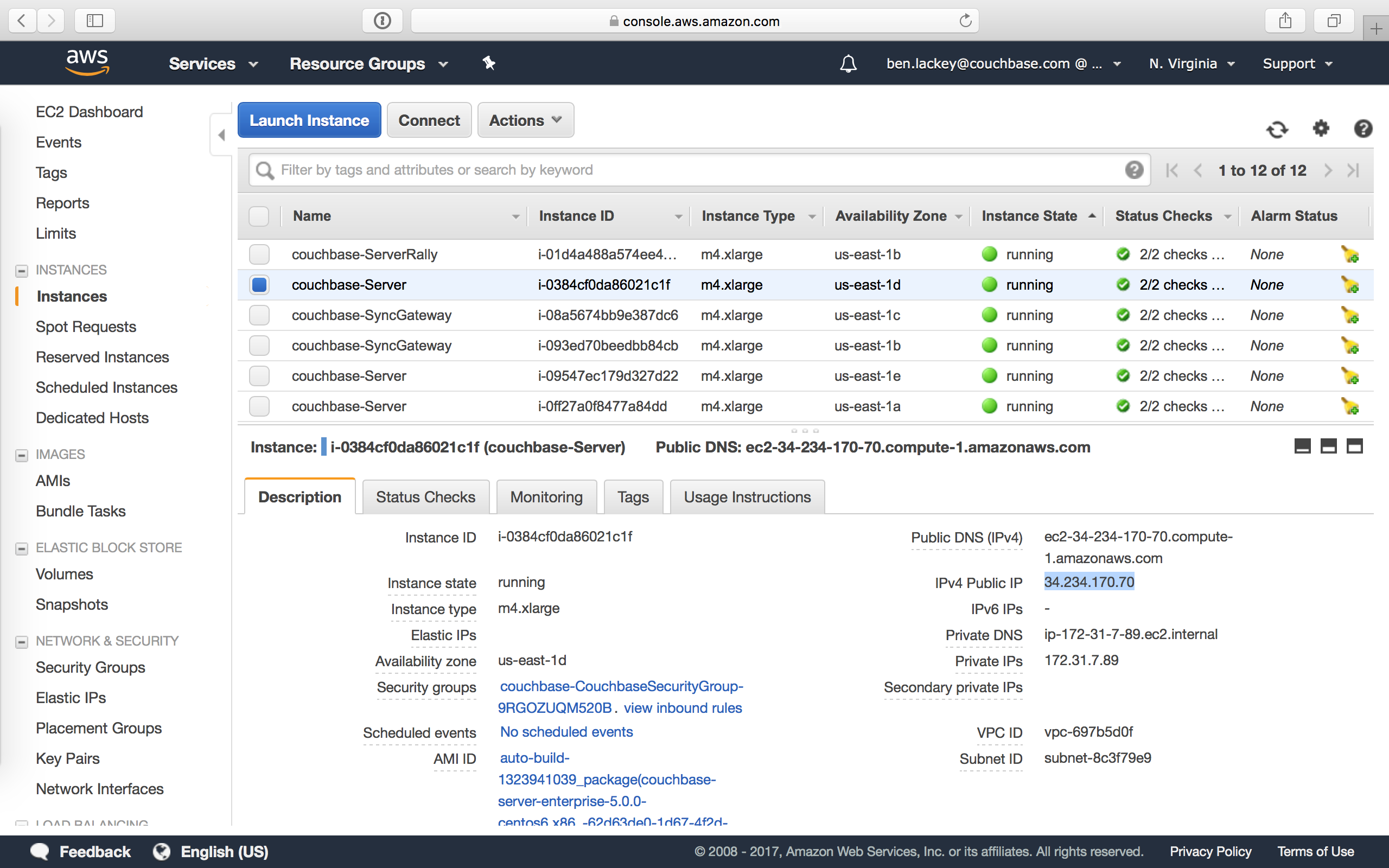Uncheck the selected i-0384cf0da86021c1f checkbox
This screenshot has width=1389, height=868.
pos(259,285)
